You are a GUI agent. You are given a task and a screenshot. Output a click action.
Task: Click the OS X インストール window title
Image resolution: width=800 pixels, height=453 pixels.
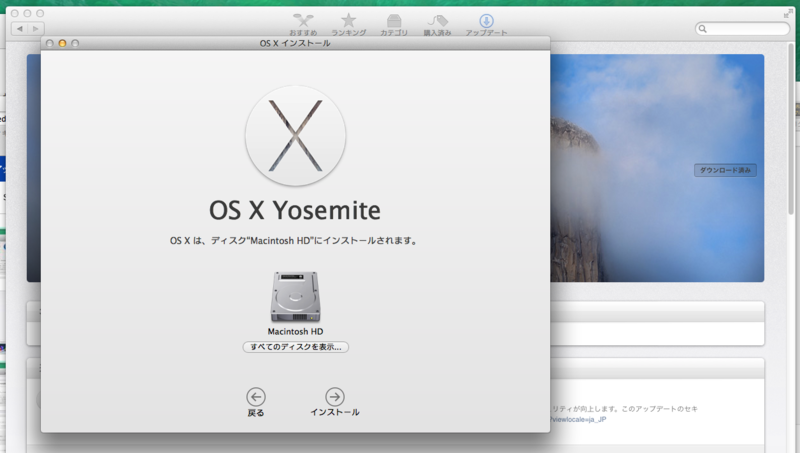pyautogui.click(x=295, y=43)
